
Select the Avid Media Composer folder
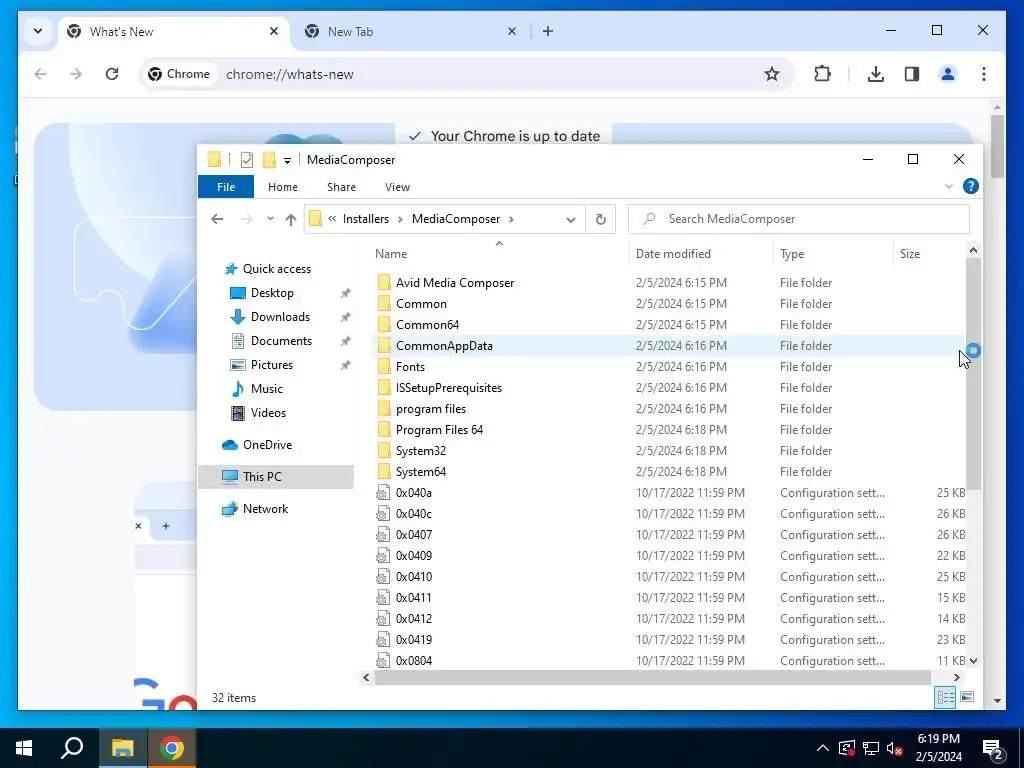click(455, 283)
